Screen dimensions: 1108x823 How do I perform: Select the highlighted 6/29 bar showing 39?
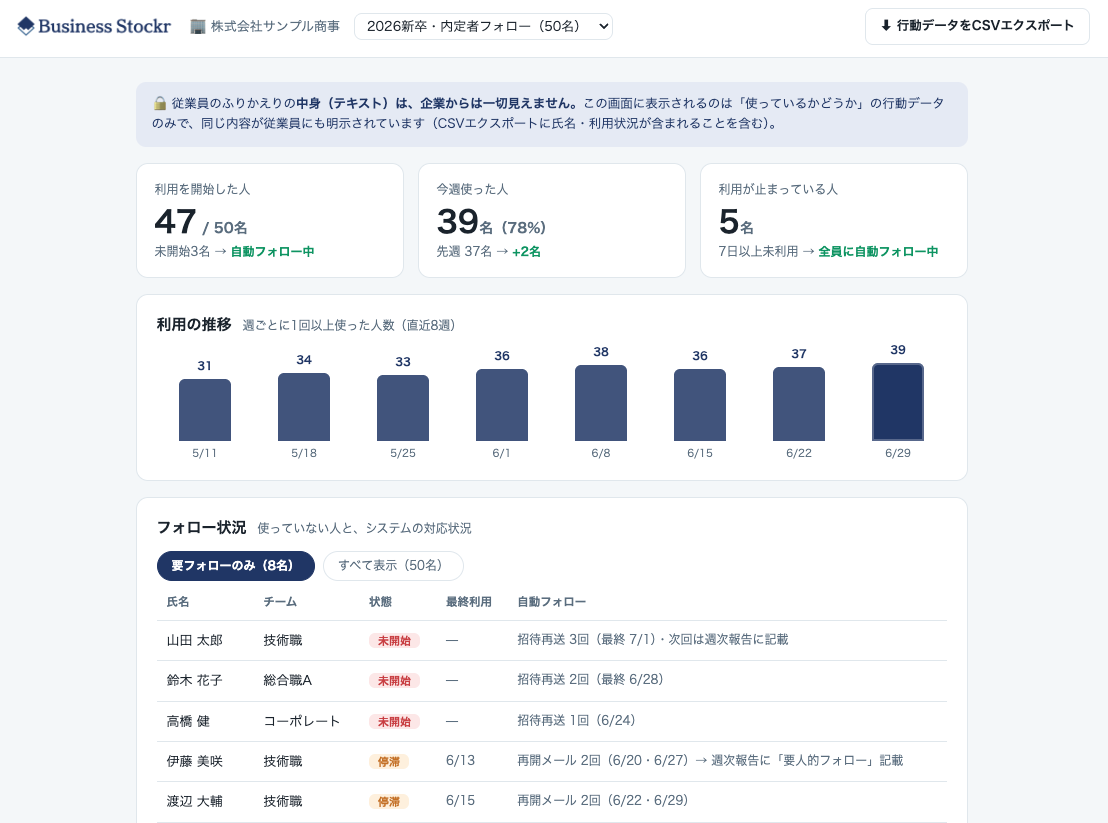tap(897, 402)
